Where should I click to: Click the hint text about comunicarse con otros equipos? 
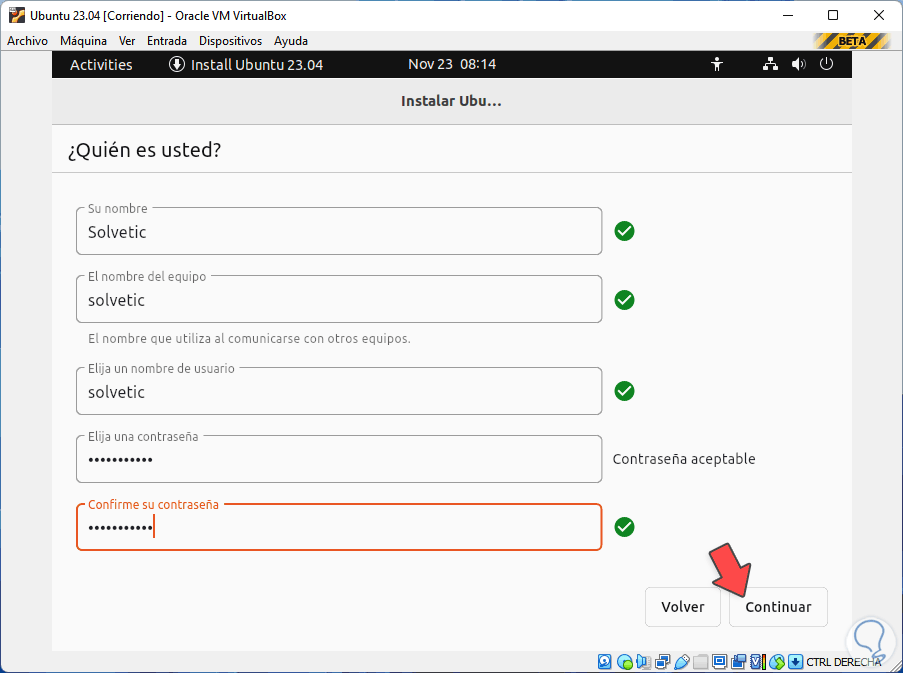click(249, 339)
